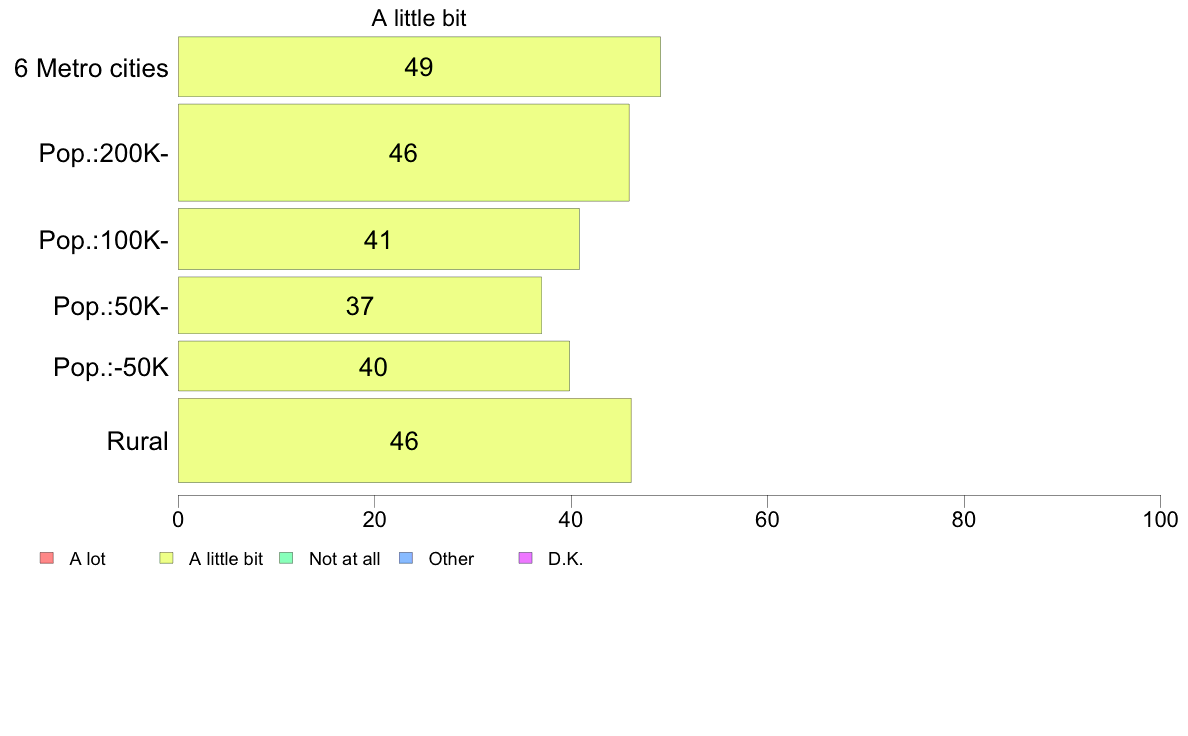
Task: Click the 0 tick label on axis
Action: point(178,519)
